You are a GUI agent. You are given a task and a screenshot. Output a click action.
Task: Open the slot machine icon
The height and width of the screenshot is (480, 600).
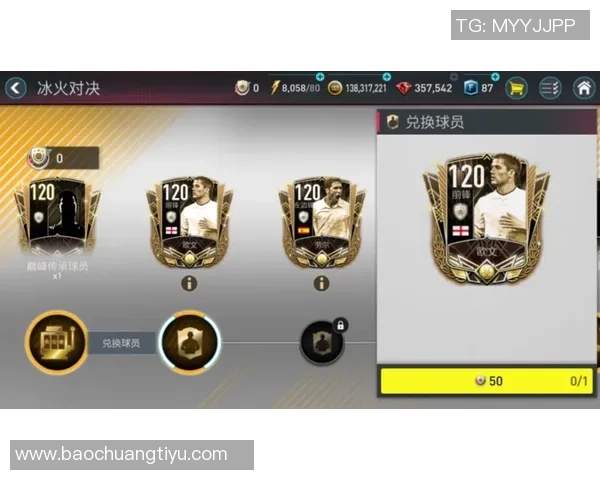coord(57,342)
